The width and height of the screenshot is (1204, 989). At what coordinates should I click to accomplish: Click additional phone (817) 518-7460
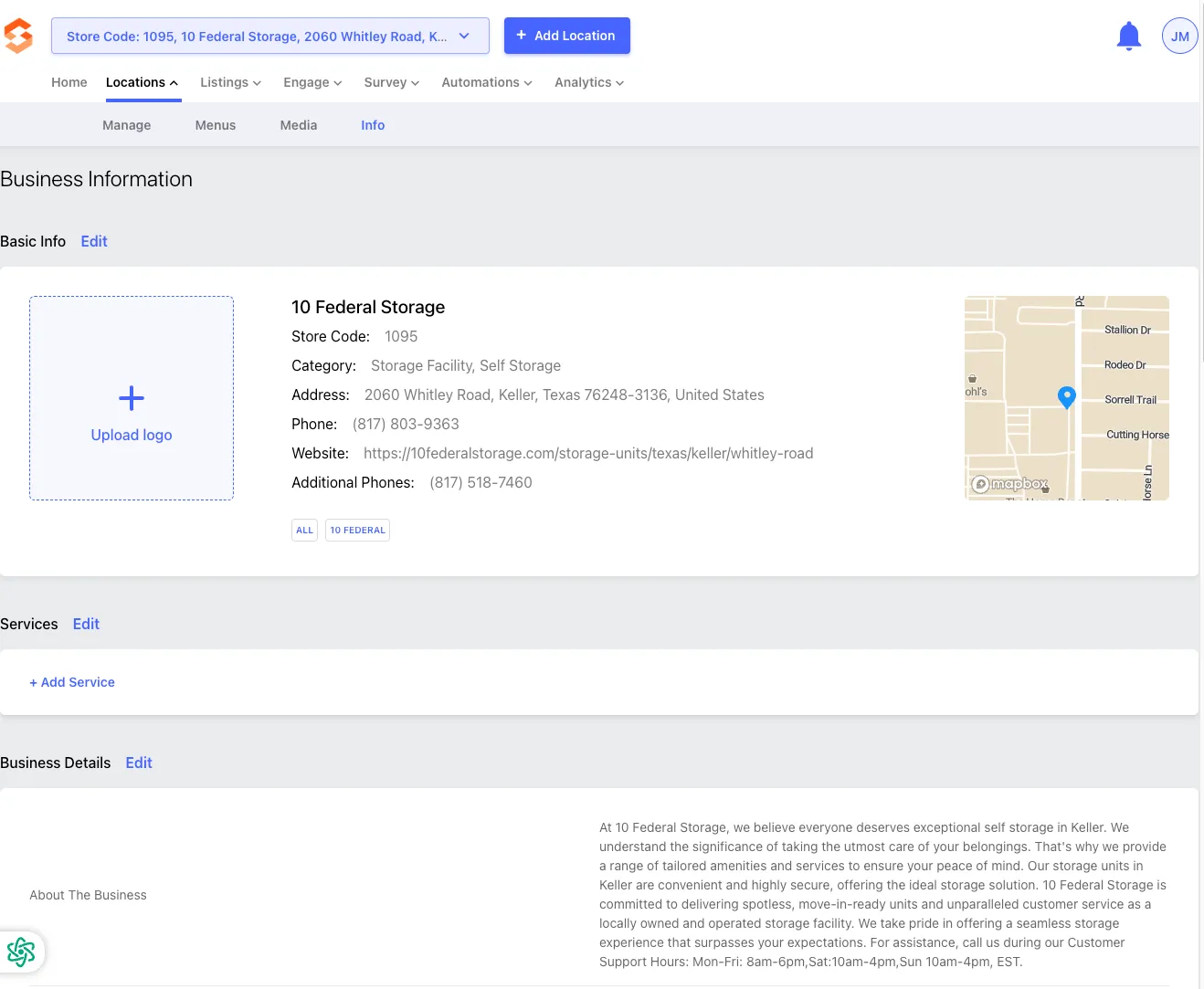(481, 482)
